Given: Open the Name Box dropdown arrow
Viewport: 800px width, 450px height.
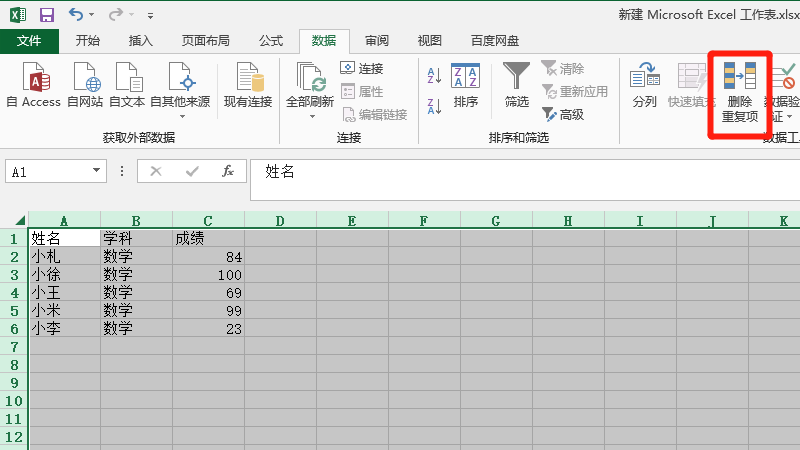Looking at the screenshot, I should (96, 170).
